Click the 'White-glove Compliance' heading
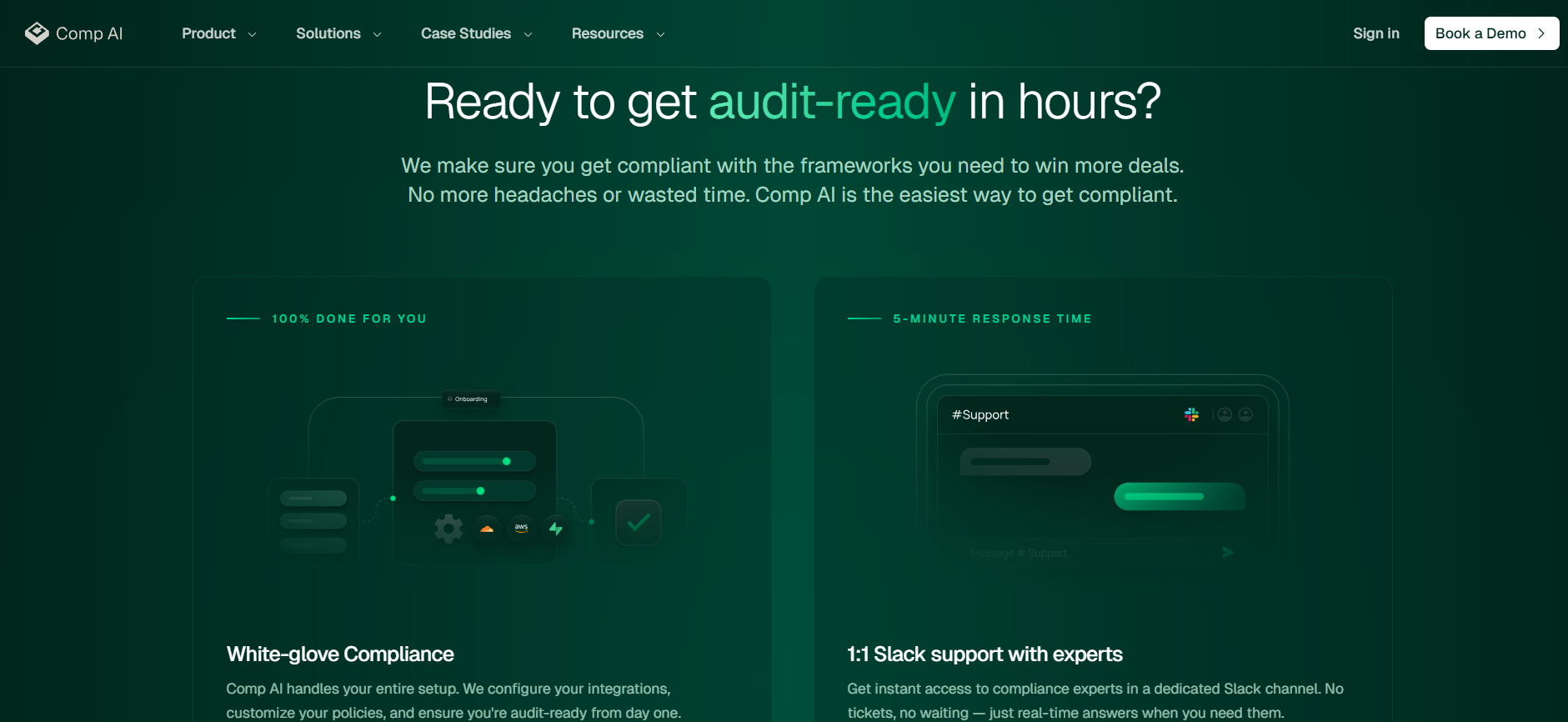The image size is (1568, 722). (340, 654)
